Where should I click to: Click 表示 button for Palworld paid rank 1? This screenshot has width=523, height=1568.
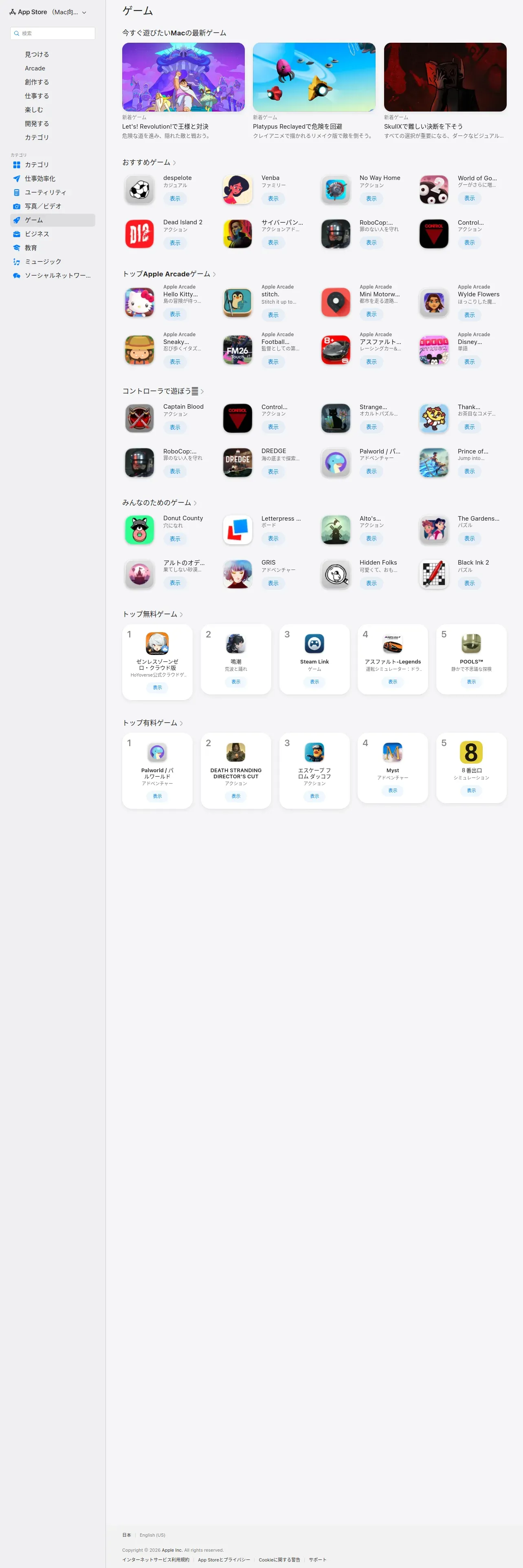[x=157, y=796]
